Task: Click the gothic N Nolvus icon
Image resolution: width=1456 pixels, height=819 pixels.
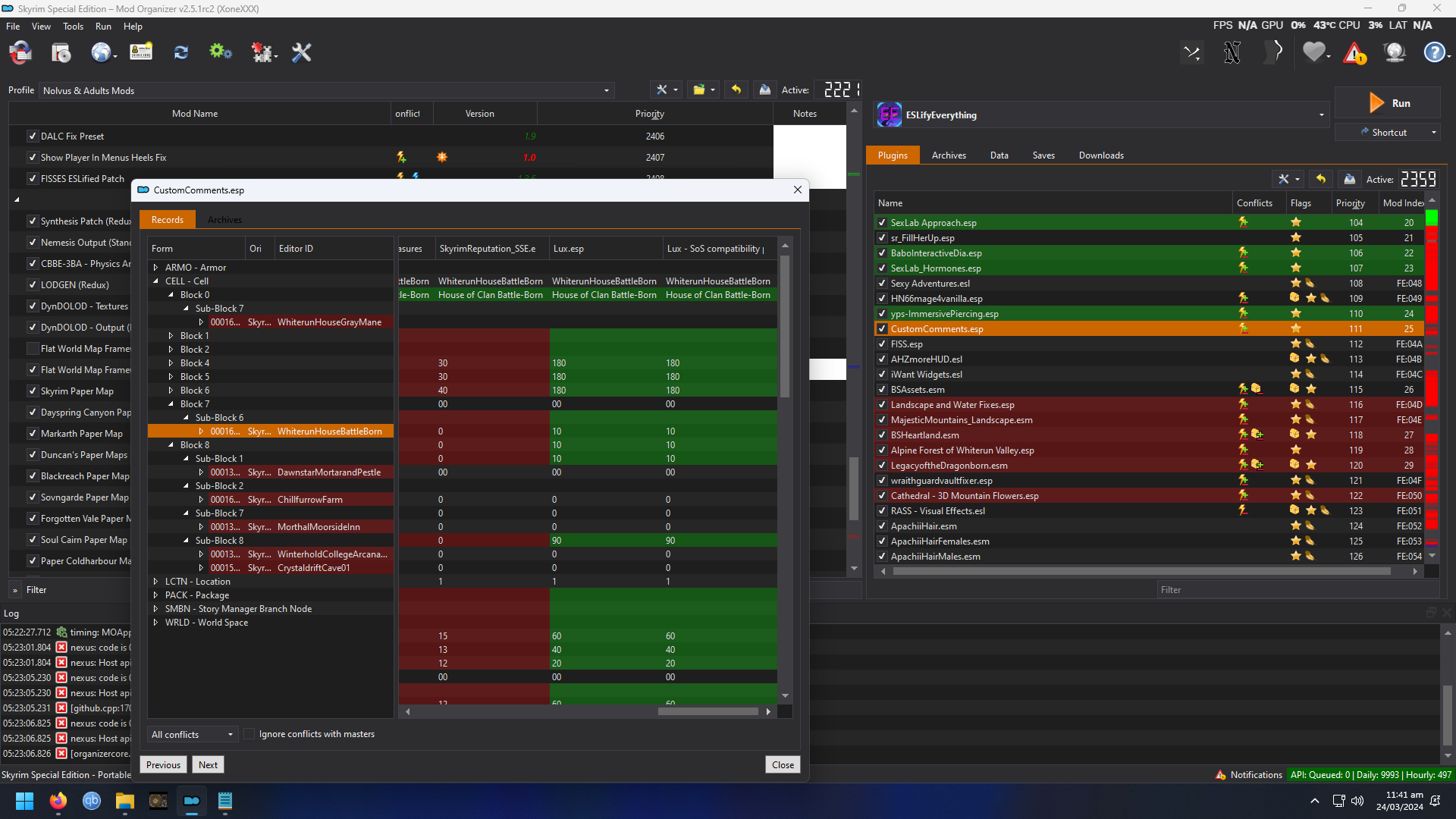Action: pyautogui.click(x=1232, y=52)
